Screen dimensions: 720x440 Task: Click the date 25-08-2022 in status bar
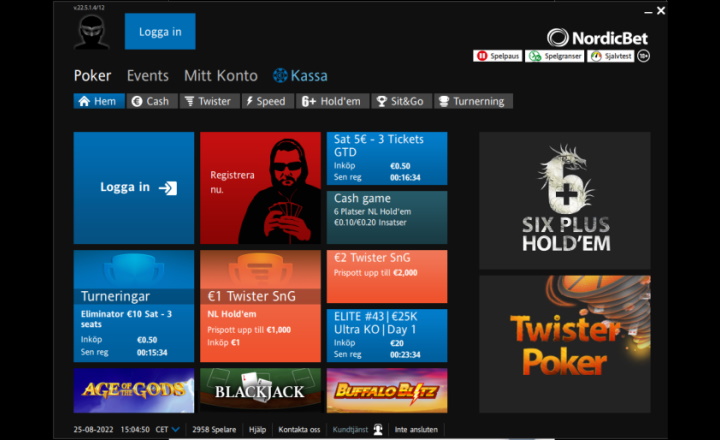tap(93, 429)
